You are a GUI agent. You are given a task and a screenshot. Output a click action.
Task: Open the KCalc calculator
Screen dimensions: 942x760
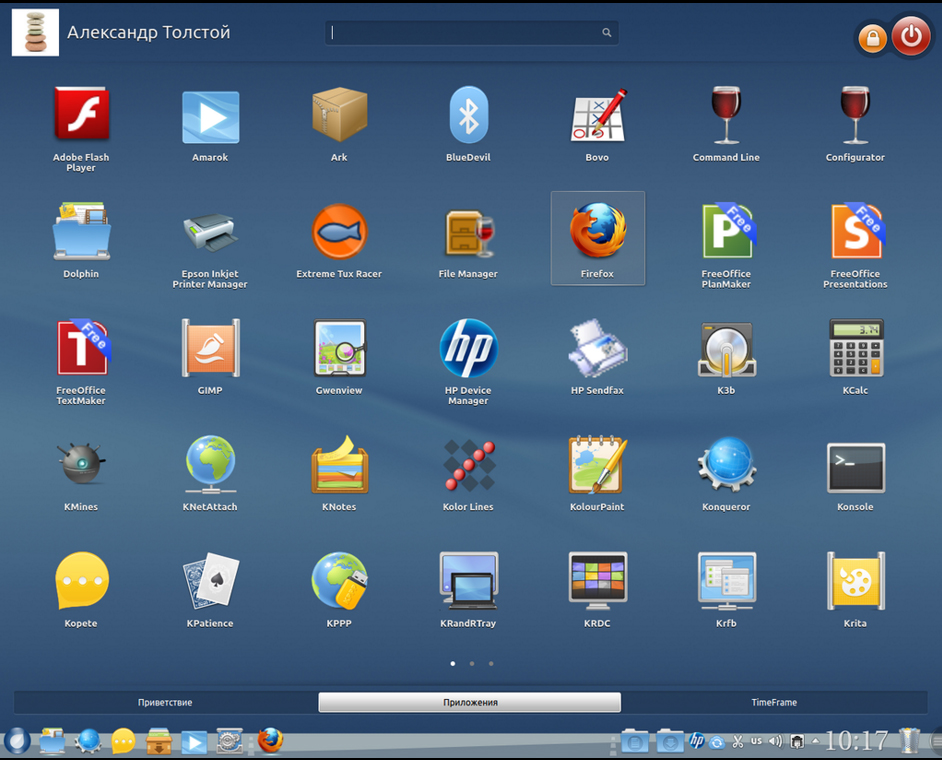click(x=855, y=349)
